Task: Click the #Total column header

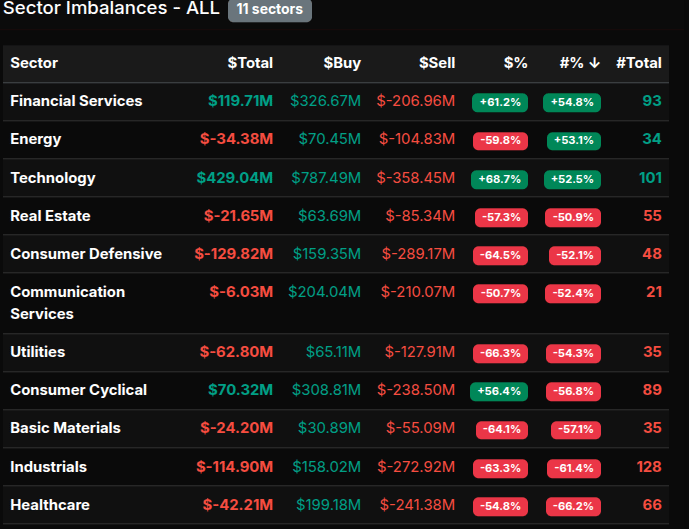Action: tap(638, 63)
